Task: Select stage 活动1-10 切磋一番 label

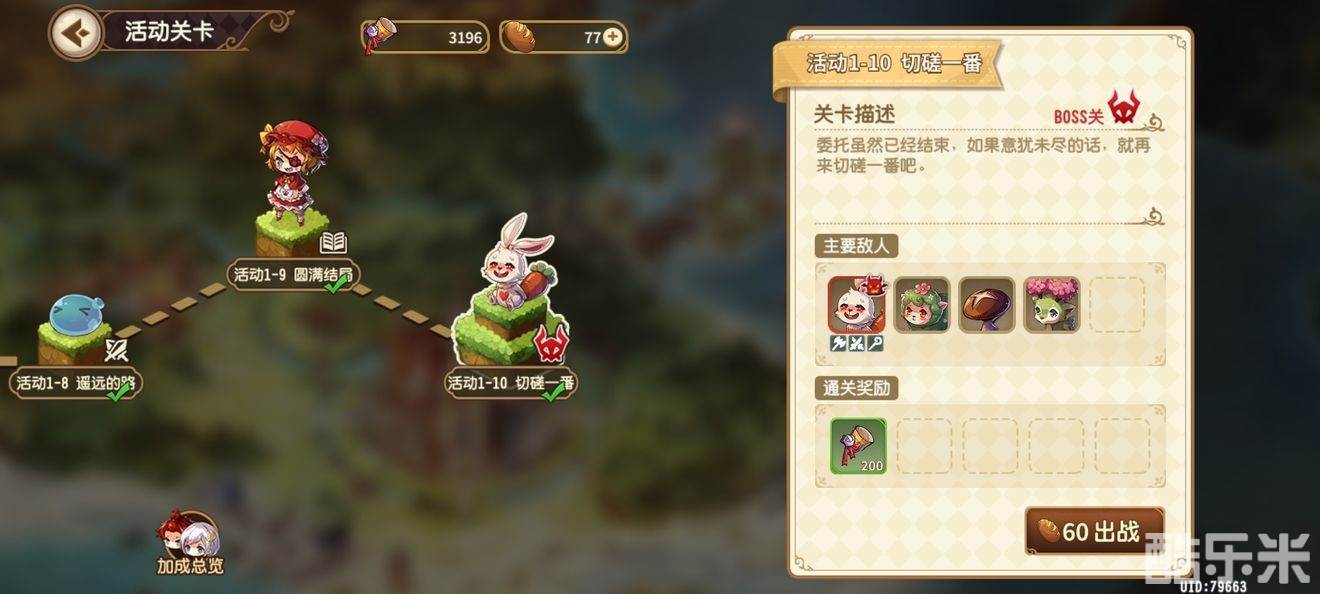Action: (x=511, y=383)
